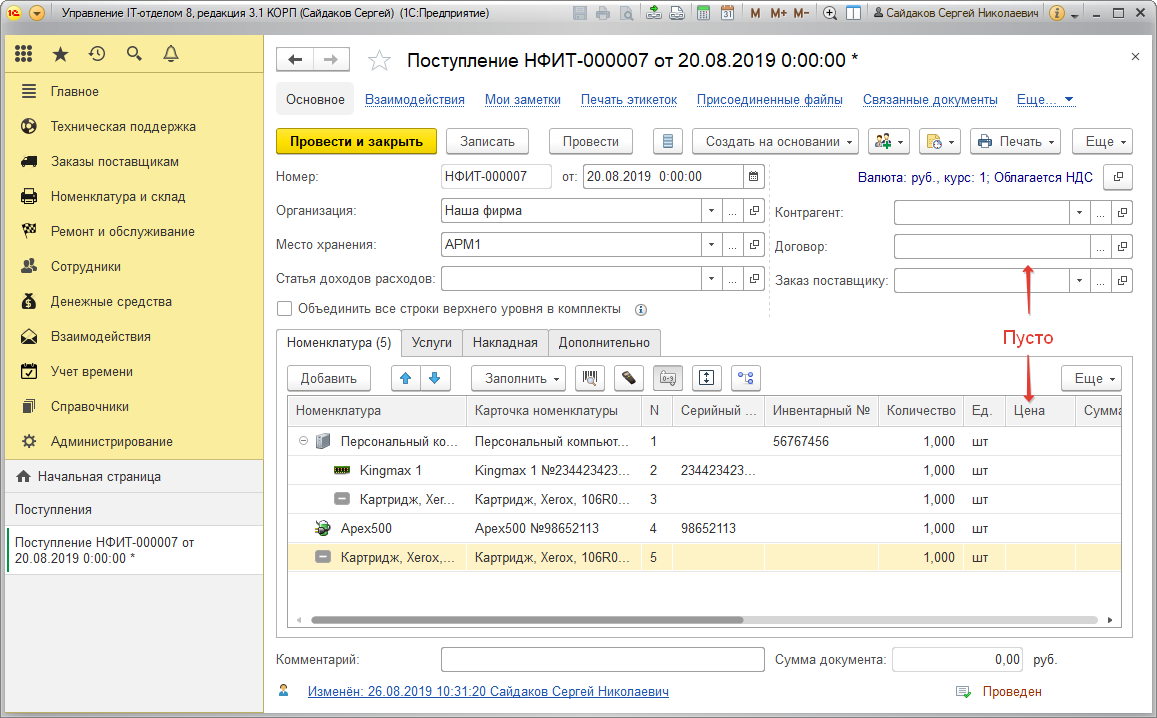Click into the Договор field
Image resolution: width=1157 pixels, height=718 pixels.
coord(992,246)
